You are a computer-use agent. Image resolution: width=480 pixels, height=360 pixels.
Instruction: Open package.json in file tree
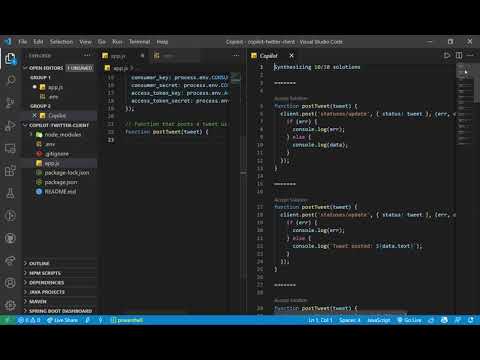point(60,182)
